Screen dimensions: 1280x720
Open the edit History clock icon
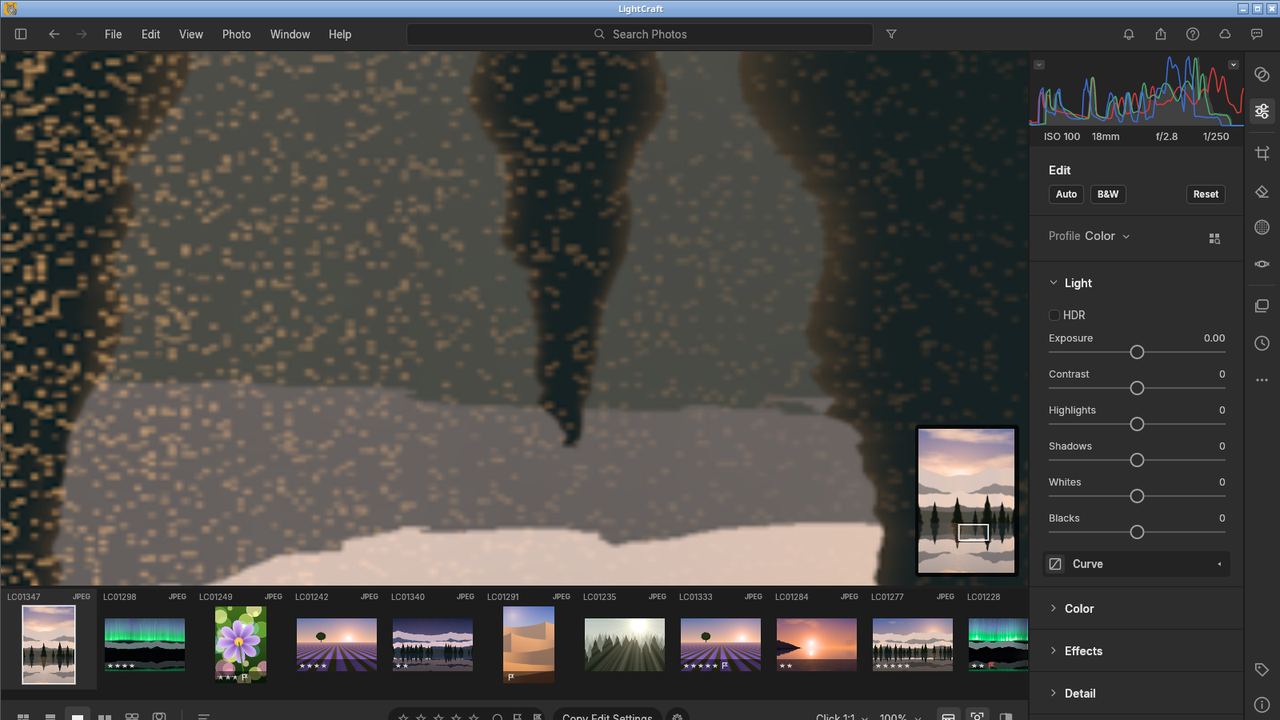point(1262,343)
